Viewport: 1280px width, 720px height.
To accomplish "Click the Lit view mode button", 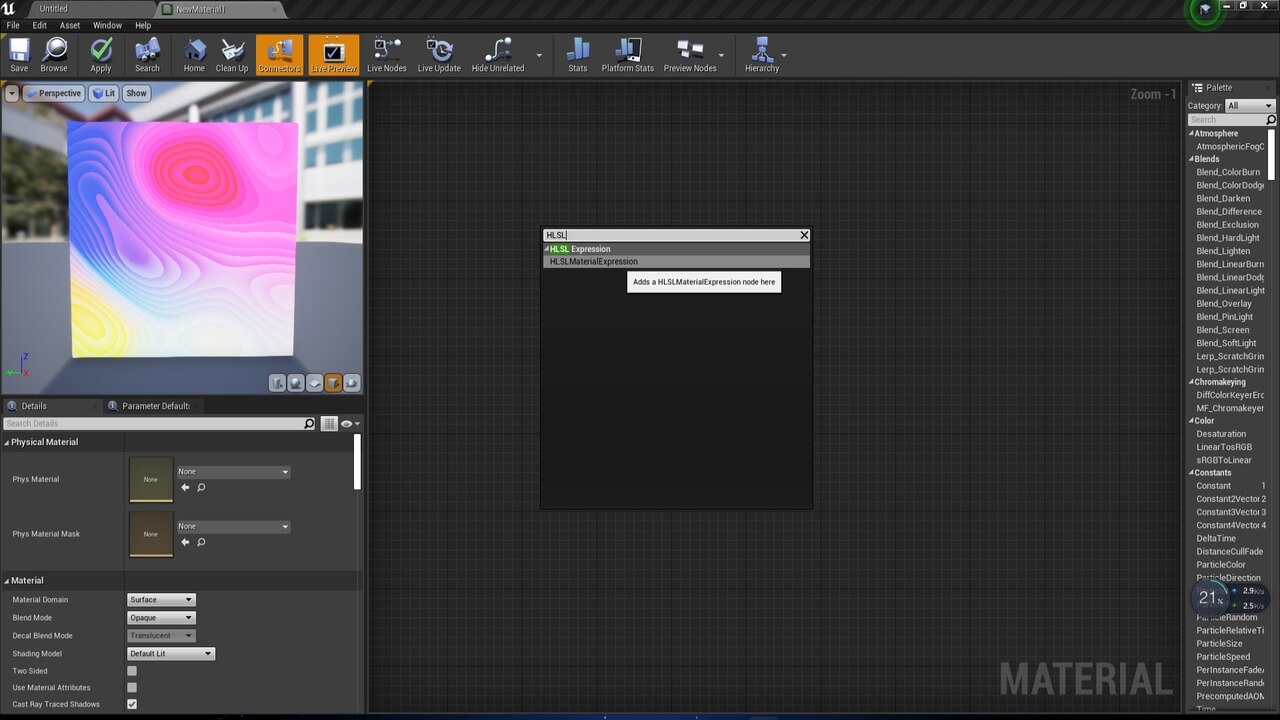I will tap(104, 93).
